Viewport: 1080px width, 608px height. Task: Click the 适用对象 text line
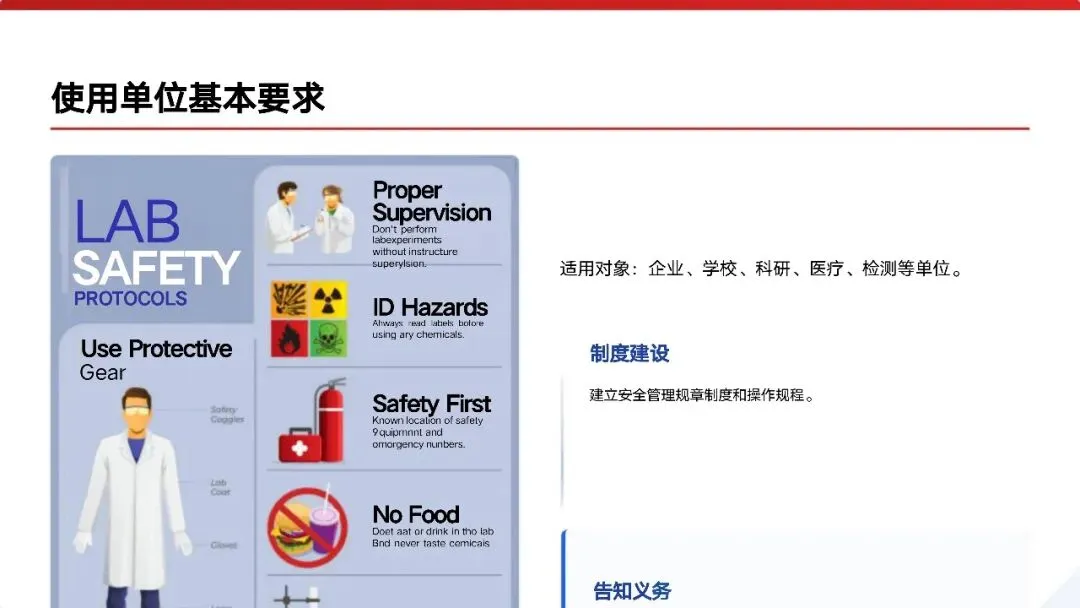click(763, 269)
